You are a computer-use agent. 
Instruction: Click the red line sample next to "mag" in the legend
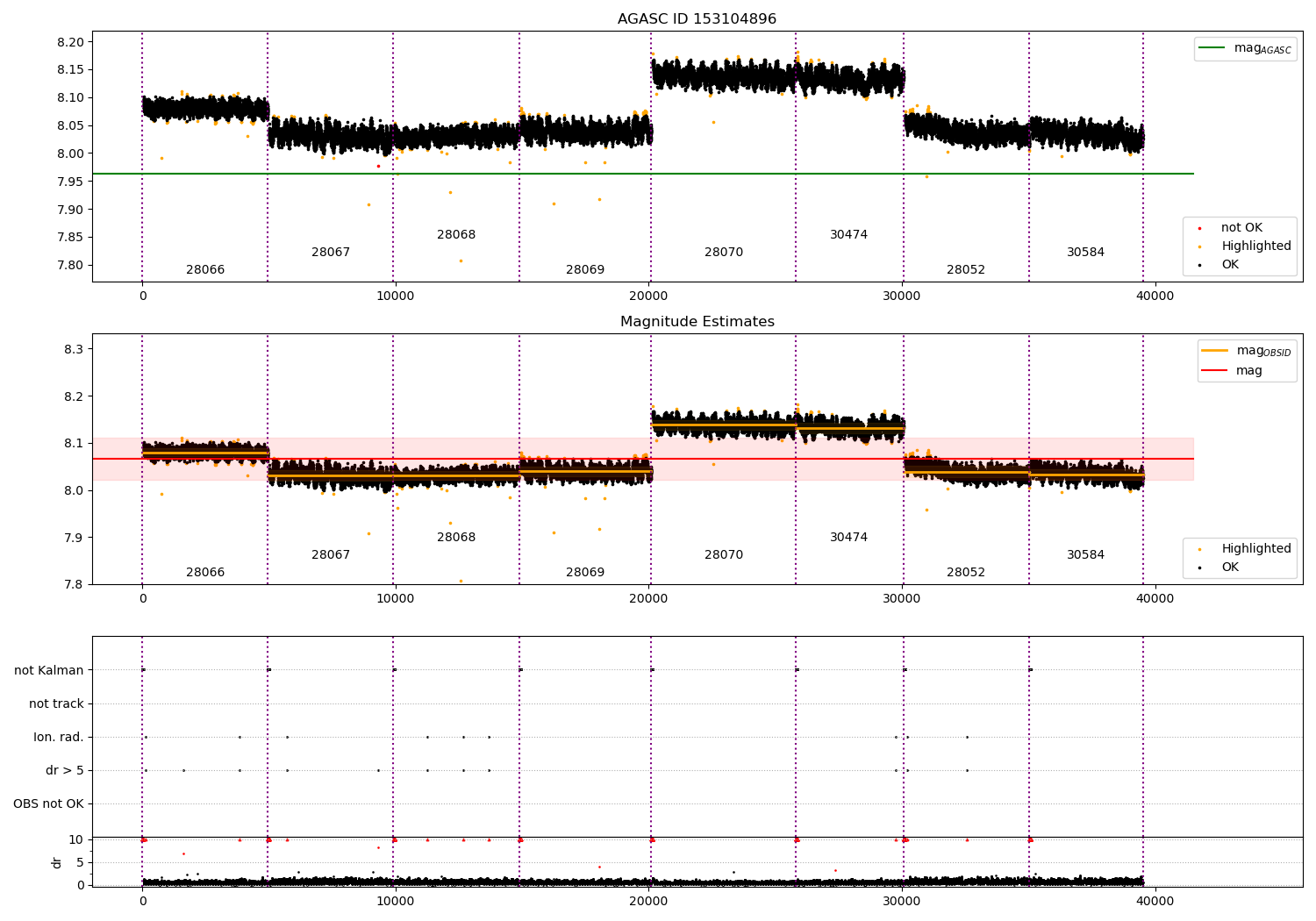tap(1215, 371)
